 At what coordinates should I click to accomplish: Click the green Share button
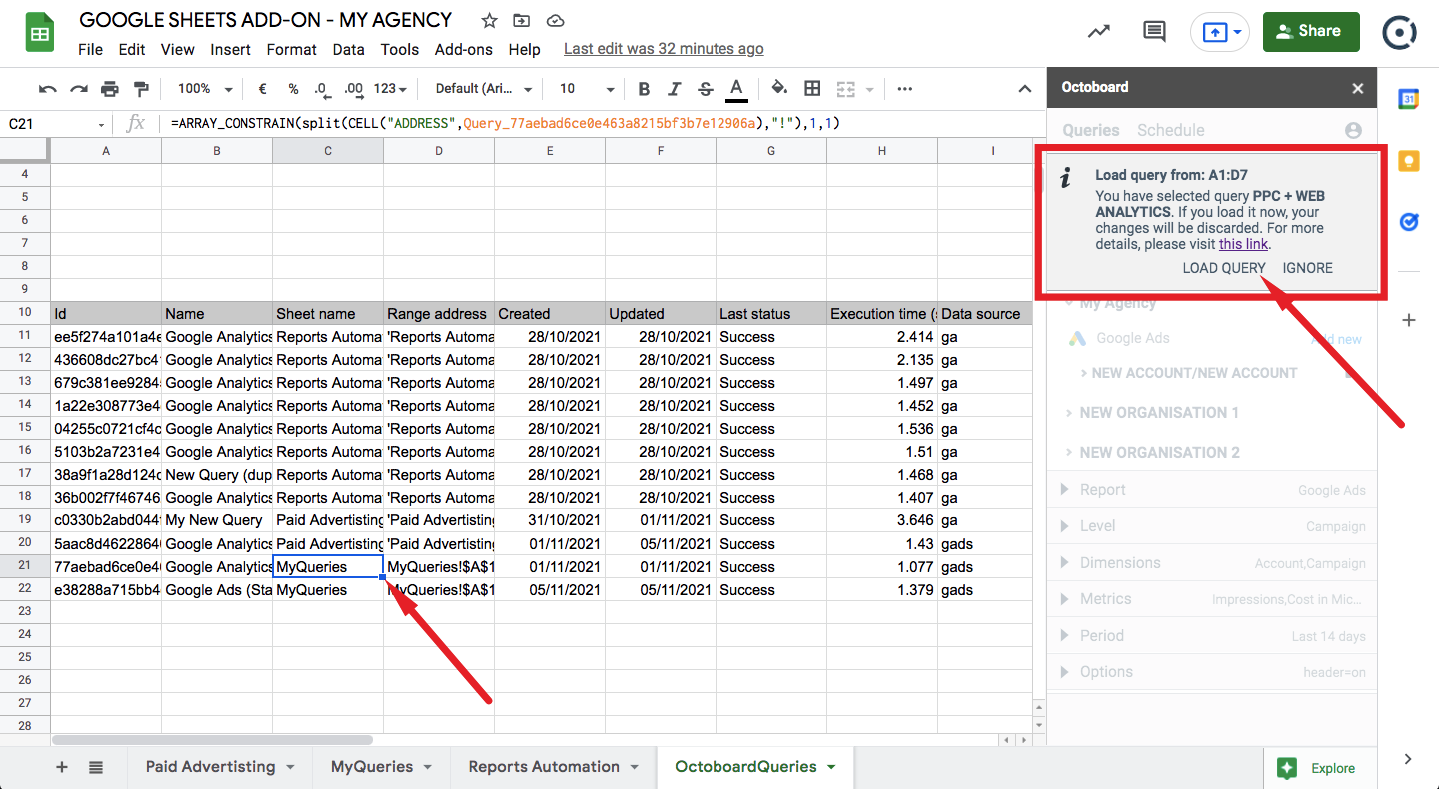[x=1311, y=31]
